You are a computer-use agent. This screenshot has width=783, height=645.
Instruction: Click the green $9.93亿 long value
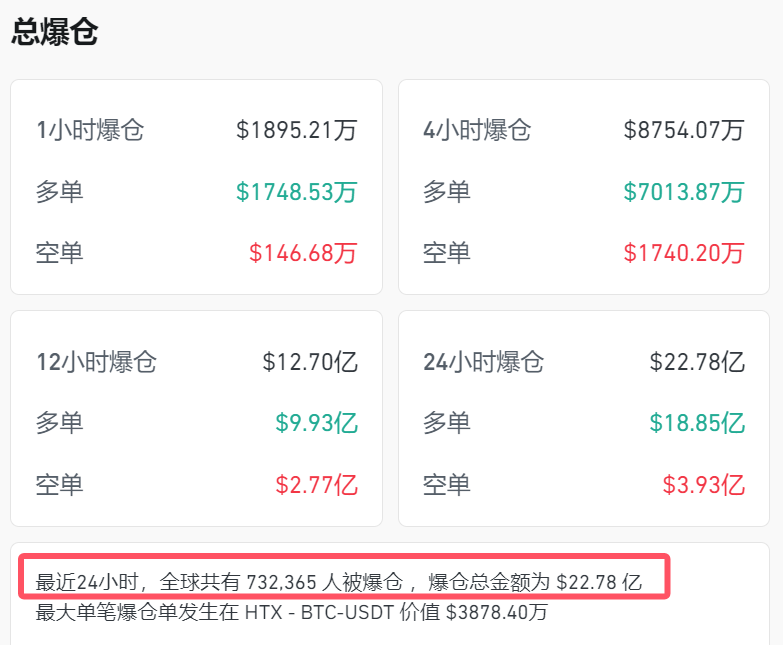[316, 423]
